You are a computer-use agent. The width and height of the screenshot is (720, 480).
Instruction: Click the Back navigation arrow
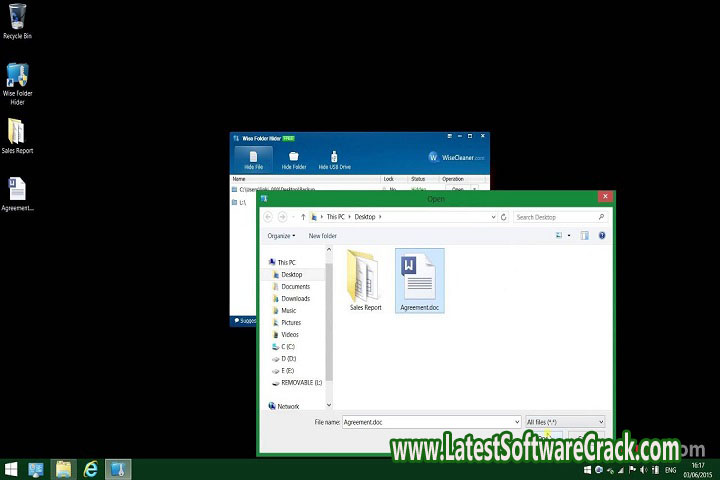tap(268, 217)
